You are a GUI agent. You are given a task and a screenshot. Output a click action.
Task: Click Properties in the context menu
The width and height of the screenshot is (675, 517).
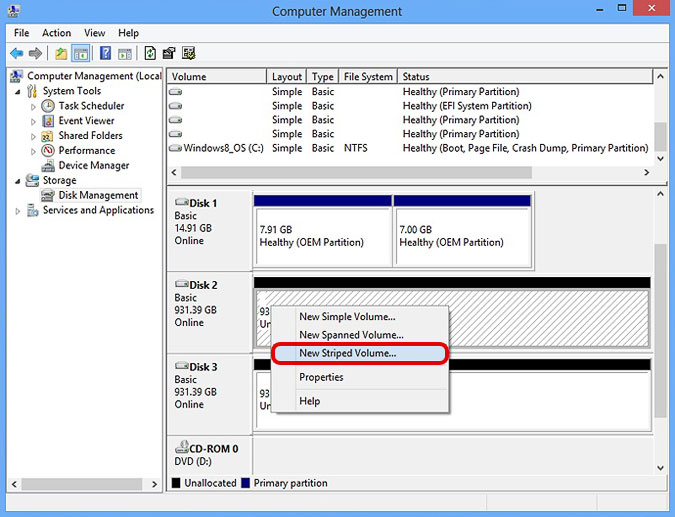321,377
